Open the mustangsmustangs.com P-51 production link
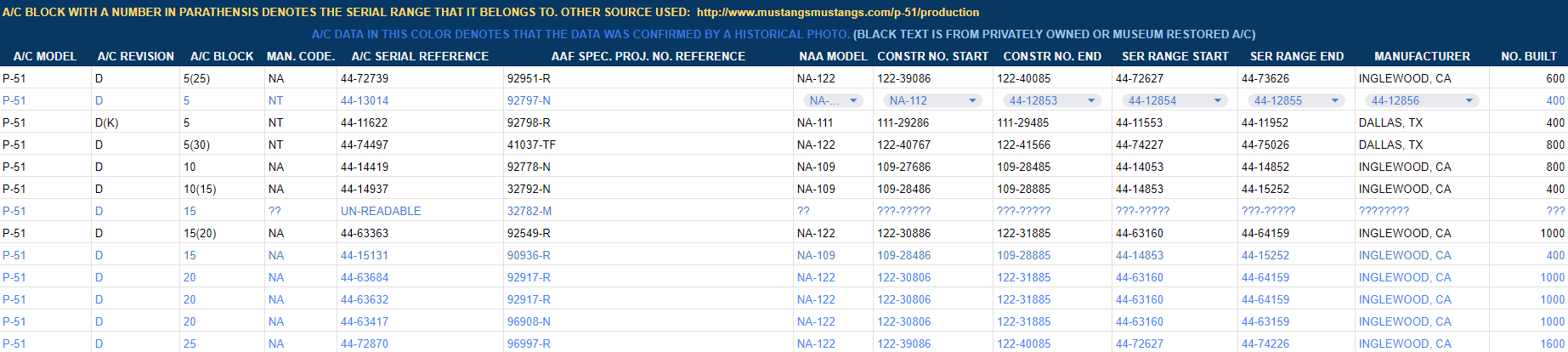Image resolution: width=1568 pixels, height=352 pixels. [838, 13]
